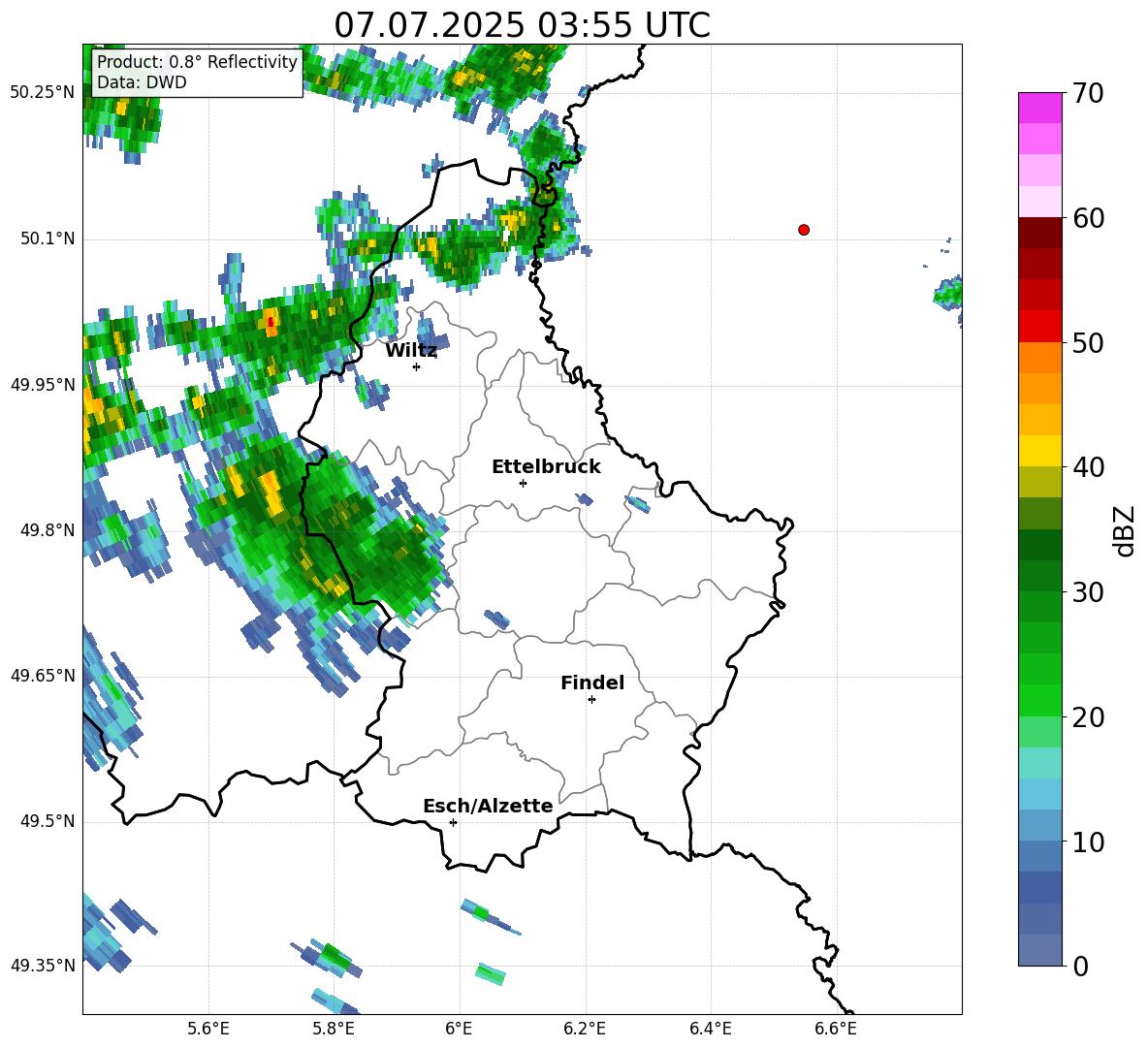The image size is (1148, 1048).
Task: Click the red dot marker east of Luxembourg
Action: 803,230
